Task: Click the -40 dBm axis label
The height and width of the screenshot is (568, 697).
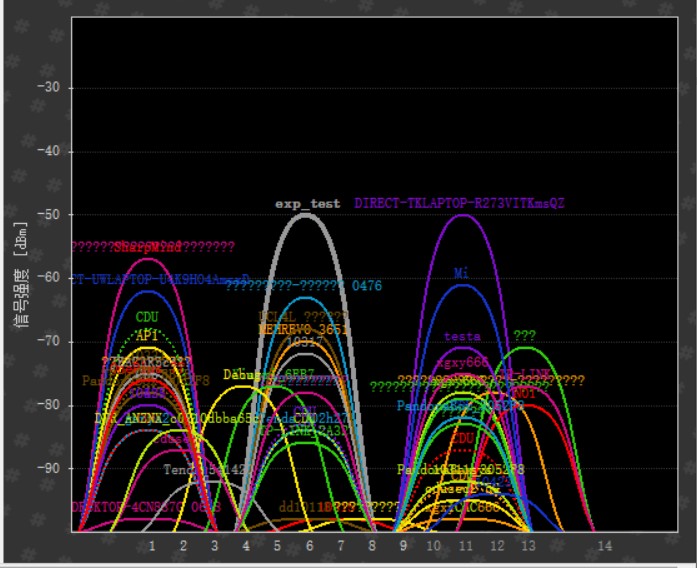Action: tap(49, 151)
